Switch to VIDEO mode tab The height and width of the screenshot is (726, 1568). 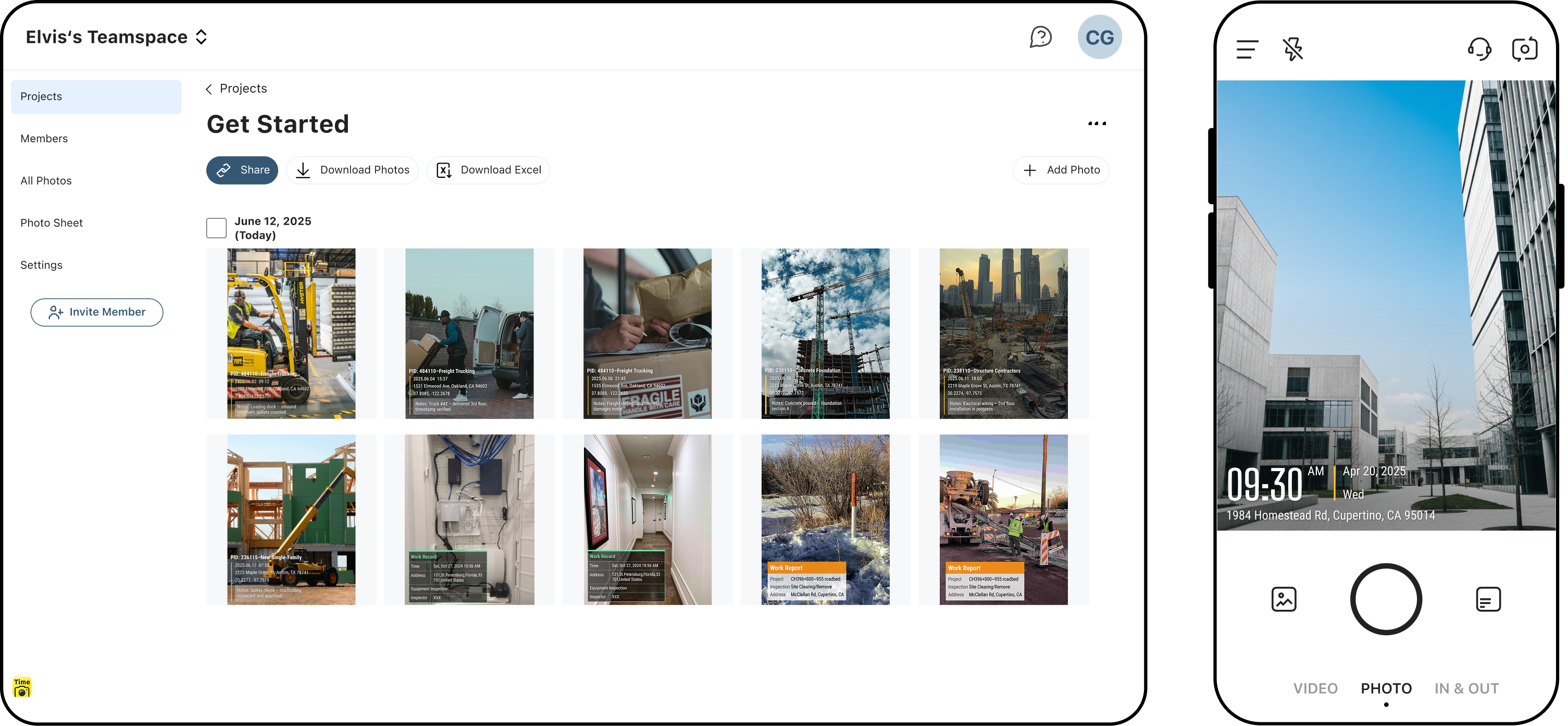pos(1315,688)
